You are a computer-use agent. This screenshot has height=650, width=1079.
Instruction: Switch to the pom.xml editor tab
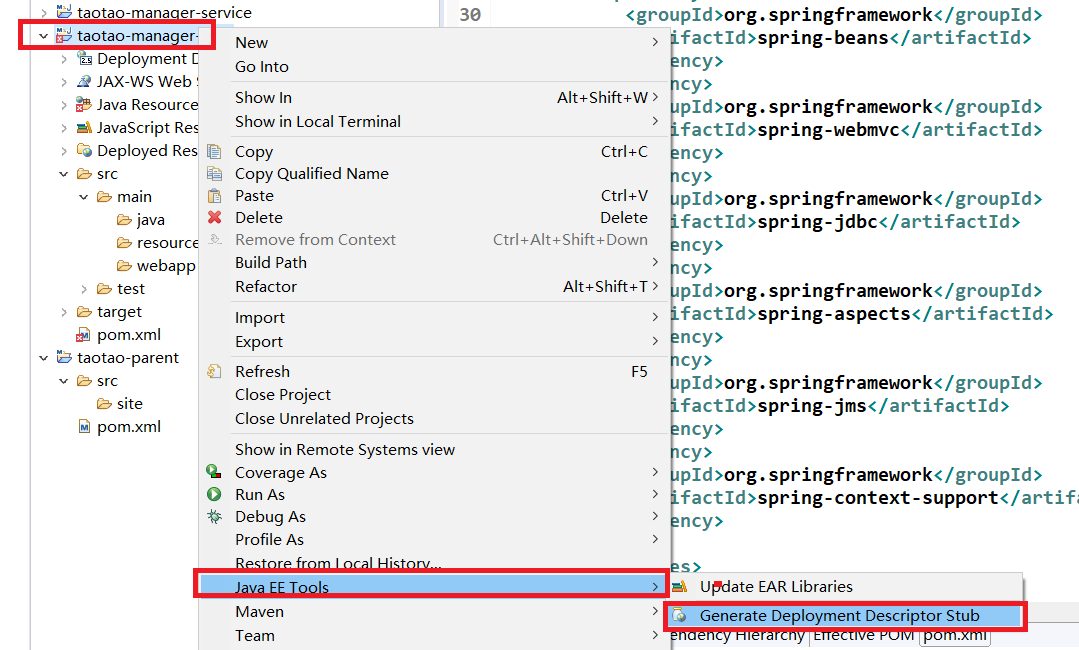(x=955, y=635)
